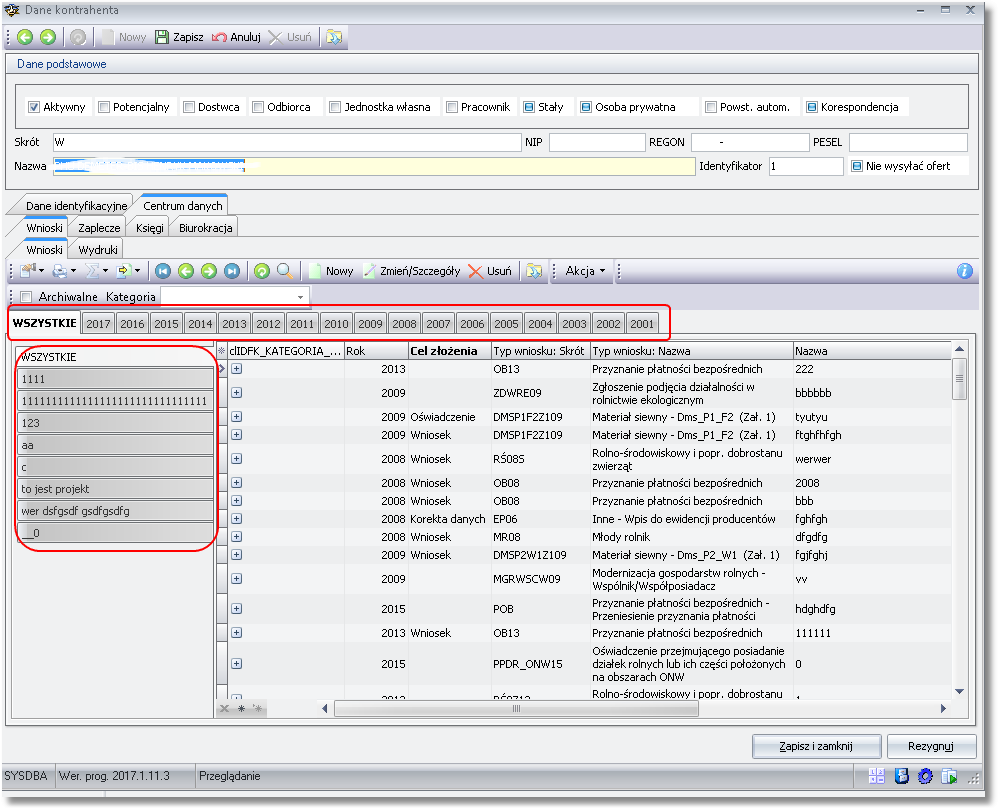This screenshot has width=999, height=811.
Task: Enable the Archiwalne filter checkbox
Action: click(x=26, y=297)
